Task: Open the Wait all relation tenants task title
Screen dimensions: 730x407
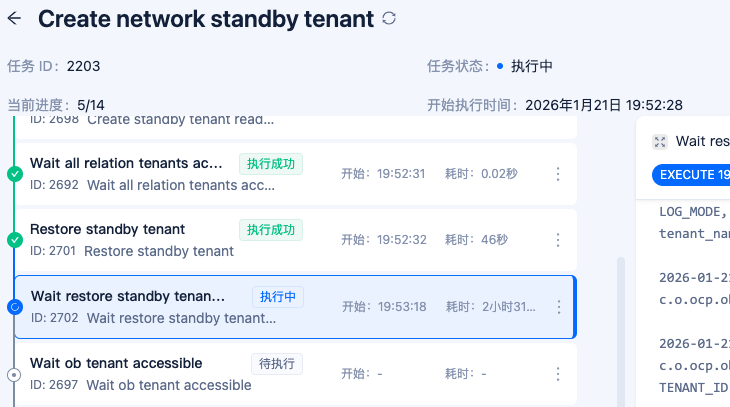Action: (127, 163)
